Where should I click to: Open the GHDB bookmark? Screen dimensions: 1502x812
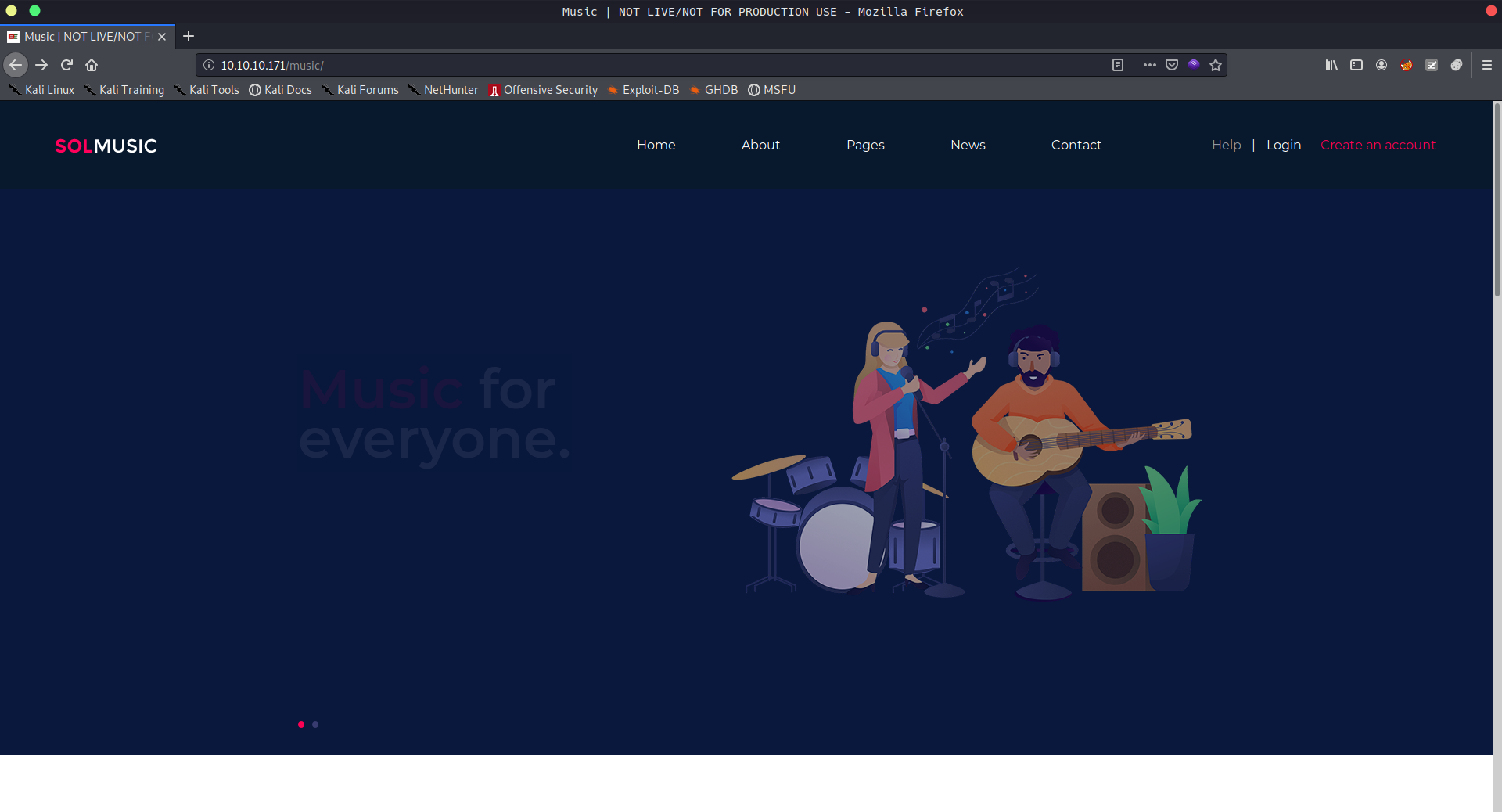tap(714, 90)
